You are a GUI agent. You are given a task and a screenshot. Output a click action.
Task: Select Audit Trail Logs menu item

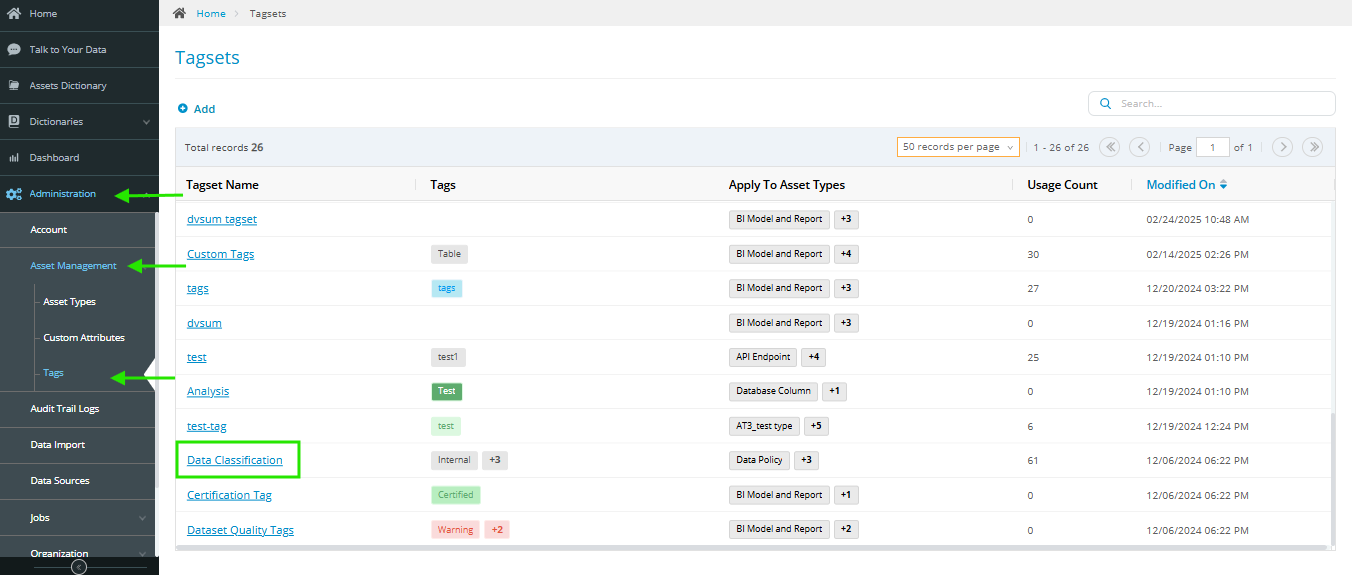(x=64, y=409)
